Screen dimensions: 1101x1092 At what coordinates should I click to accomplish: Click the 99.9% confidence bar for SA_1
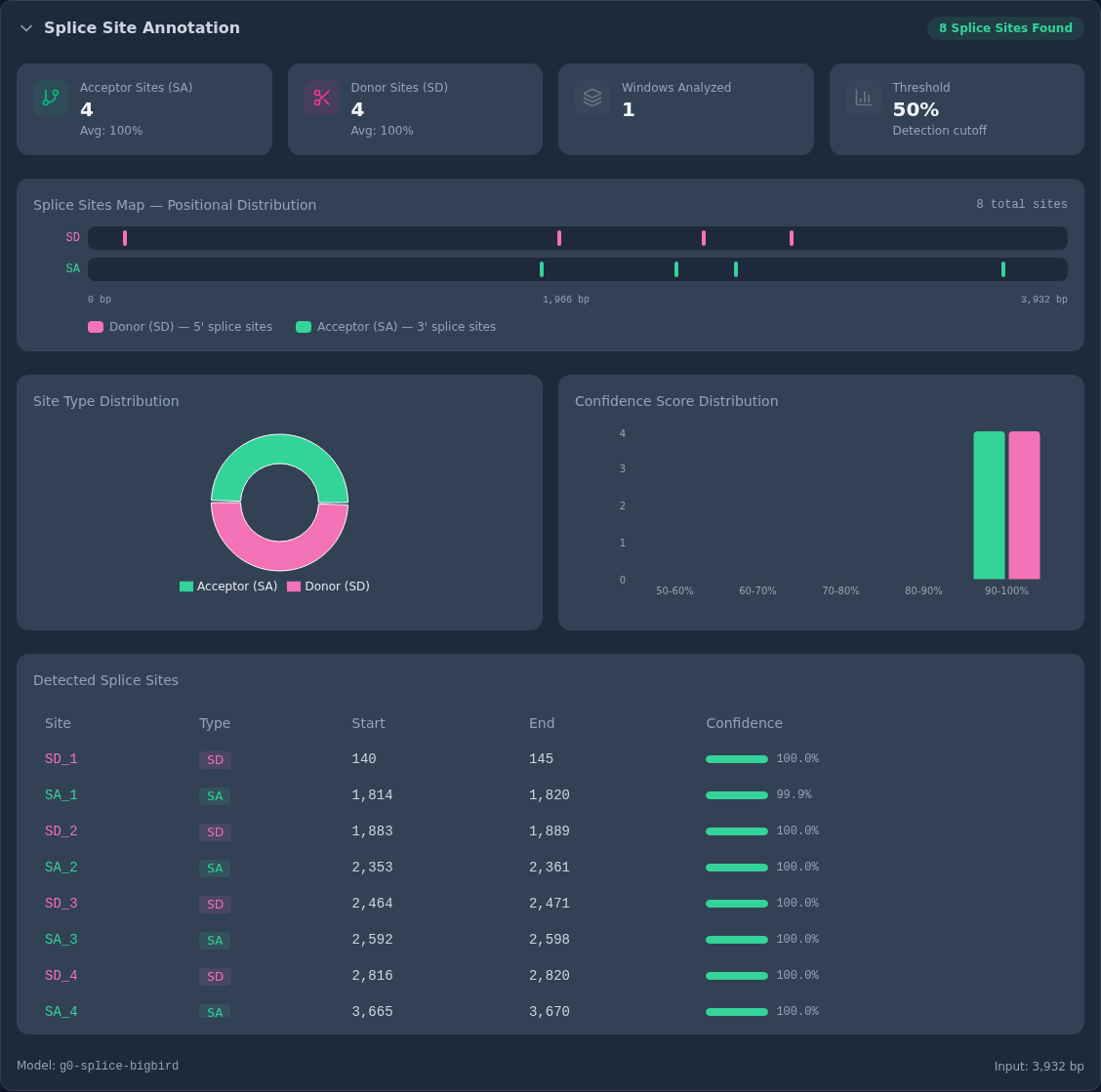click(x=737, y=795)
